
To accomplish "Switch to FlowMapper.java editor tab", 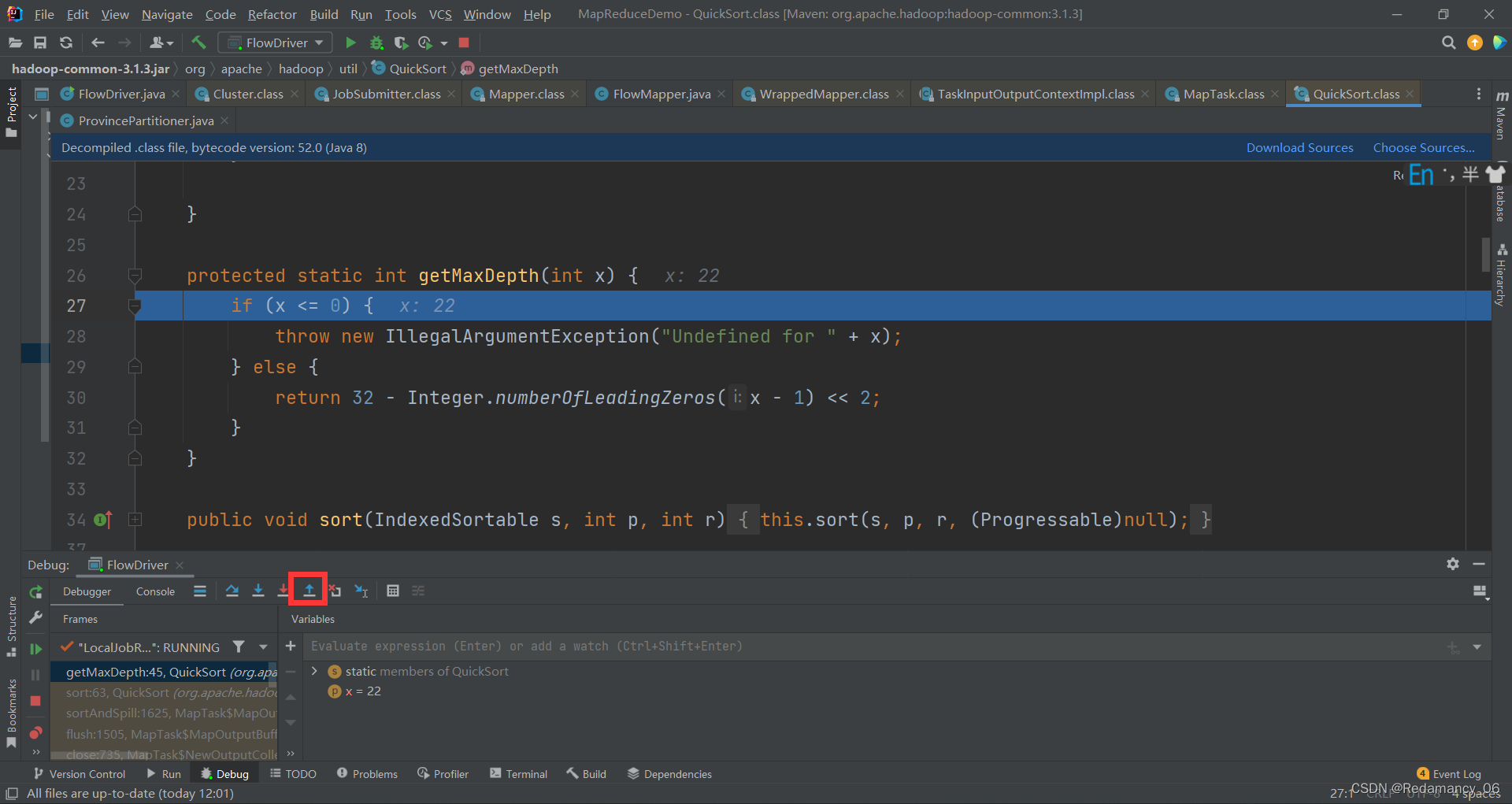I will click(661, 94).
